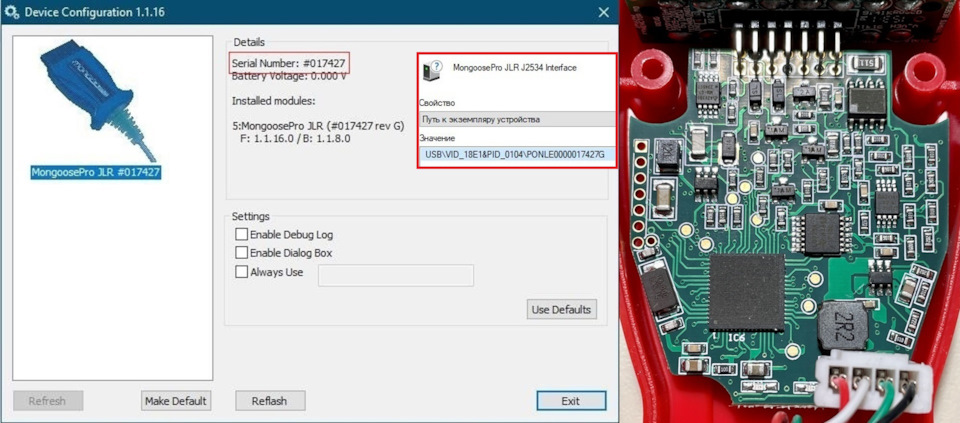Click the MongoosePro JLR J2534 device icon

tap(433, 70)
